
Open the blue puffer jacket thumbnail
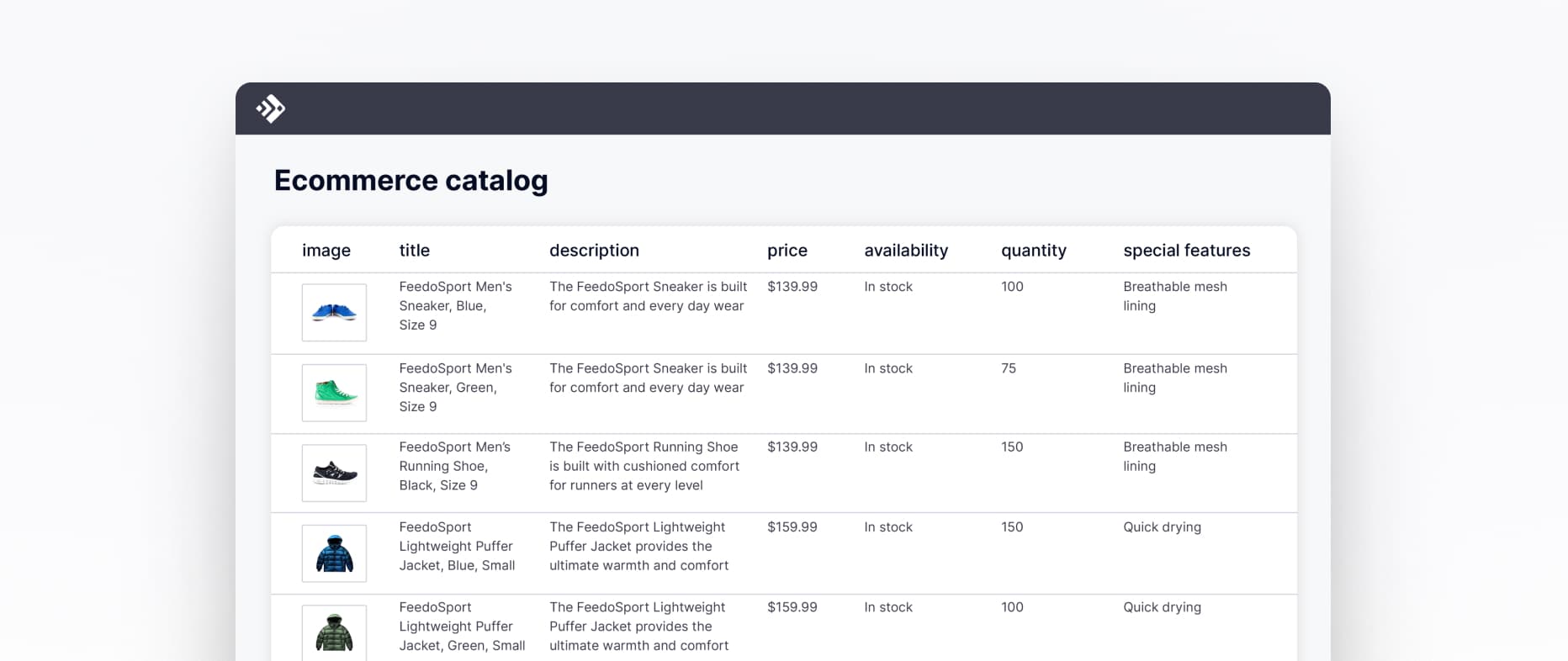[334, 553]
